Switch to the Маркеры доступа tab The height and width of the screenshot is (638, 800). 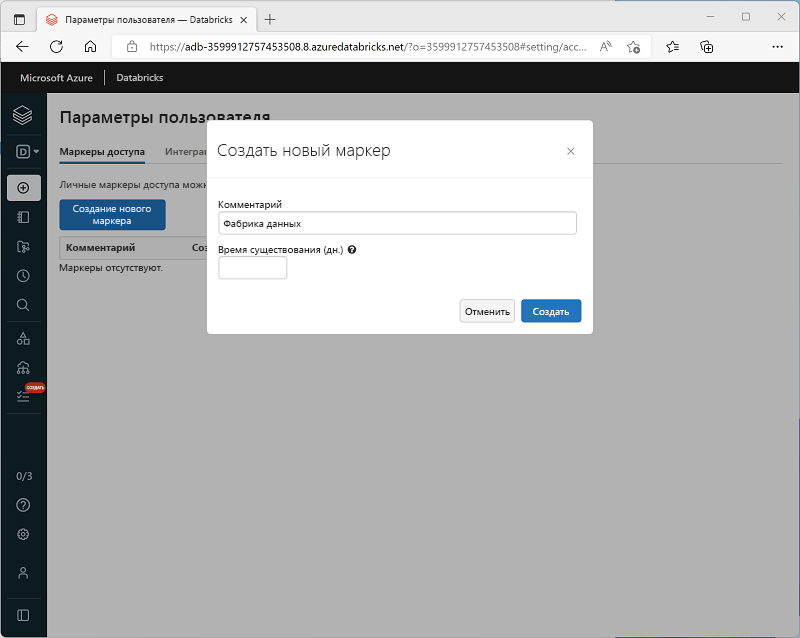click(x=102, y=152)
